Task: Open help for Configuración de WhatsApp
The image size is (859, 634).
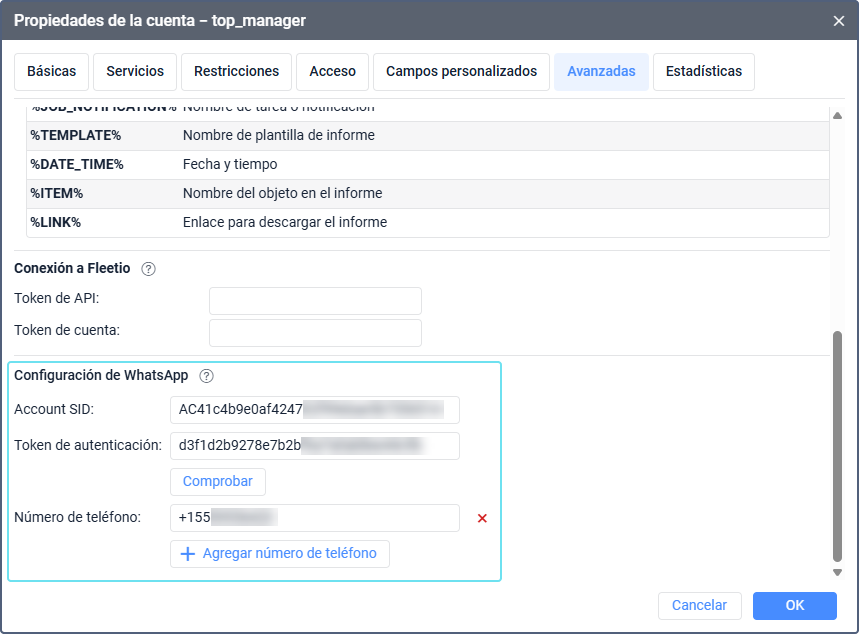Action: pyautogui.click(x=207, y=376)
